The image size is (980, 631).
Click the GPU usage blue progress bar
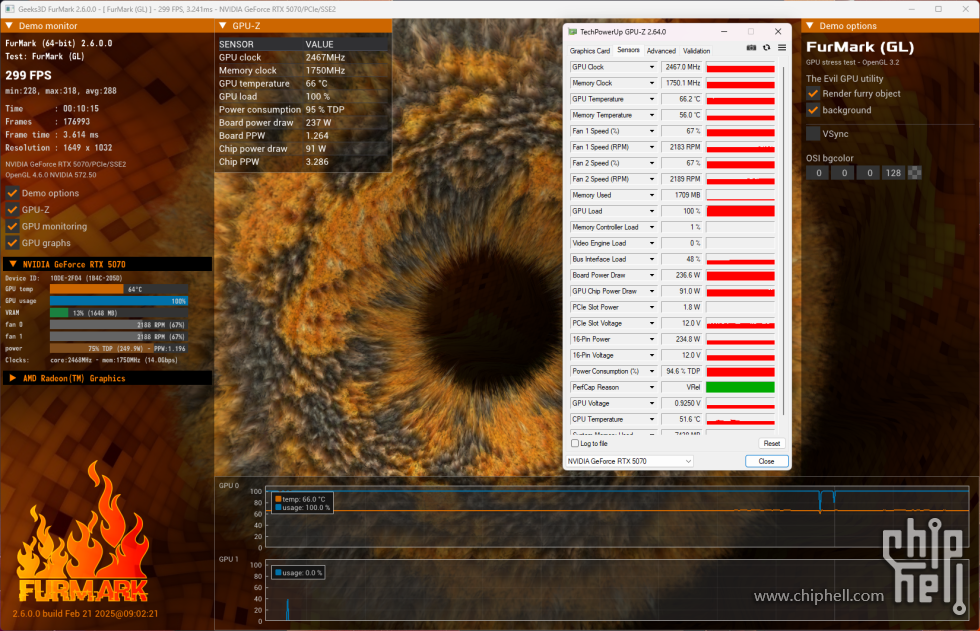point(119,301)
